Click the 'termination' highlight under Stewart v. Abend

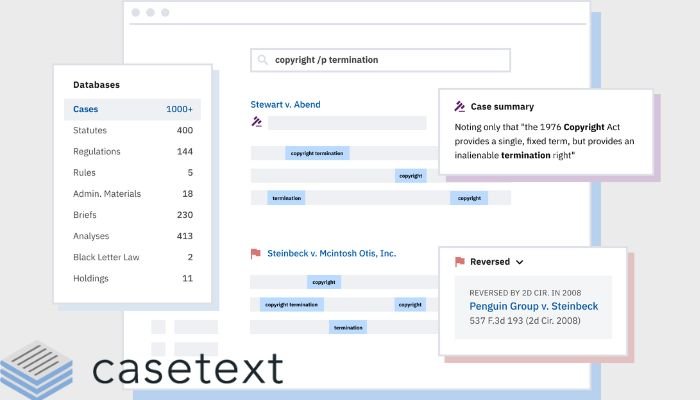286,198
